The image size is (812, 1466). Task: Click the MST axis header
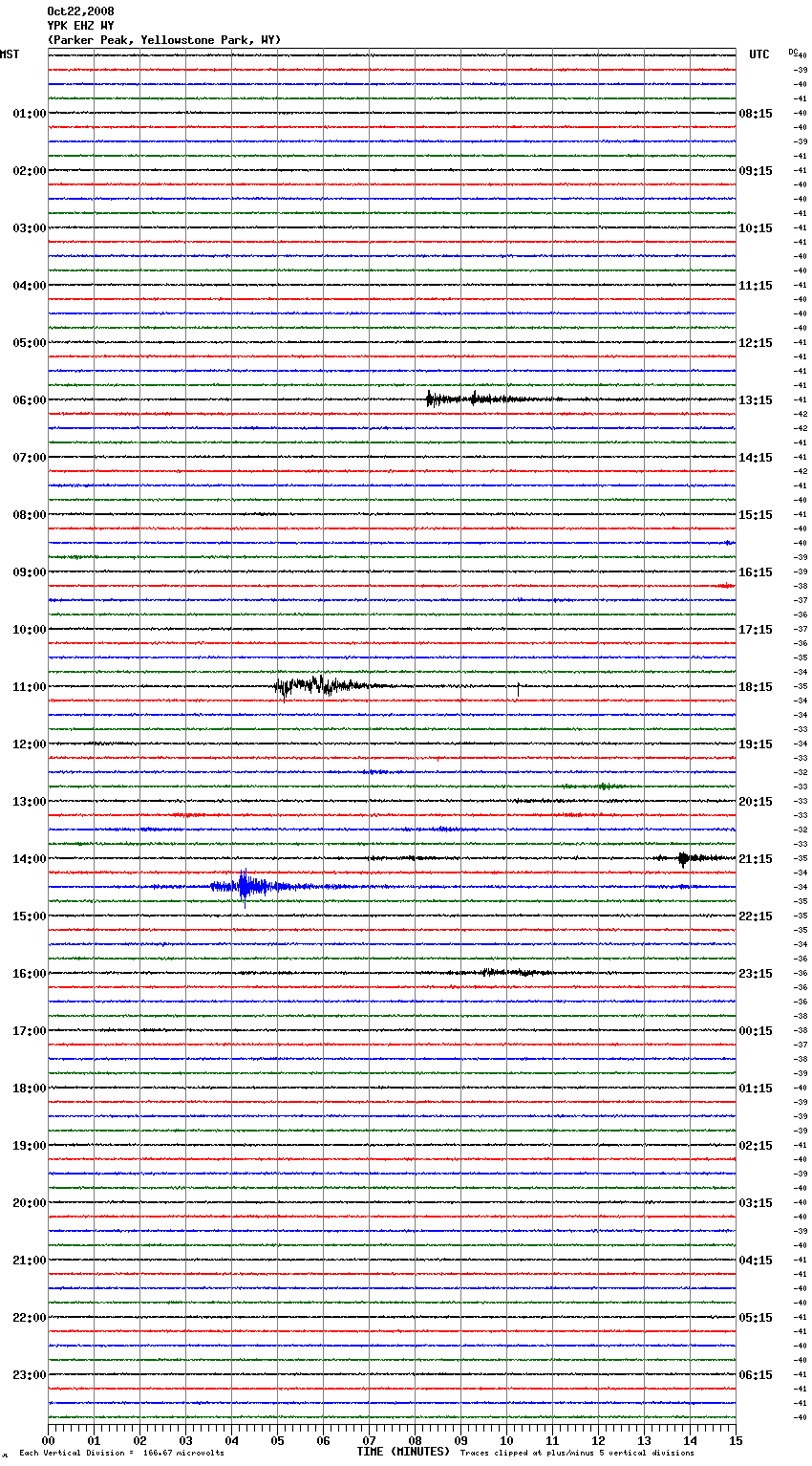coord(10,54)
